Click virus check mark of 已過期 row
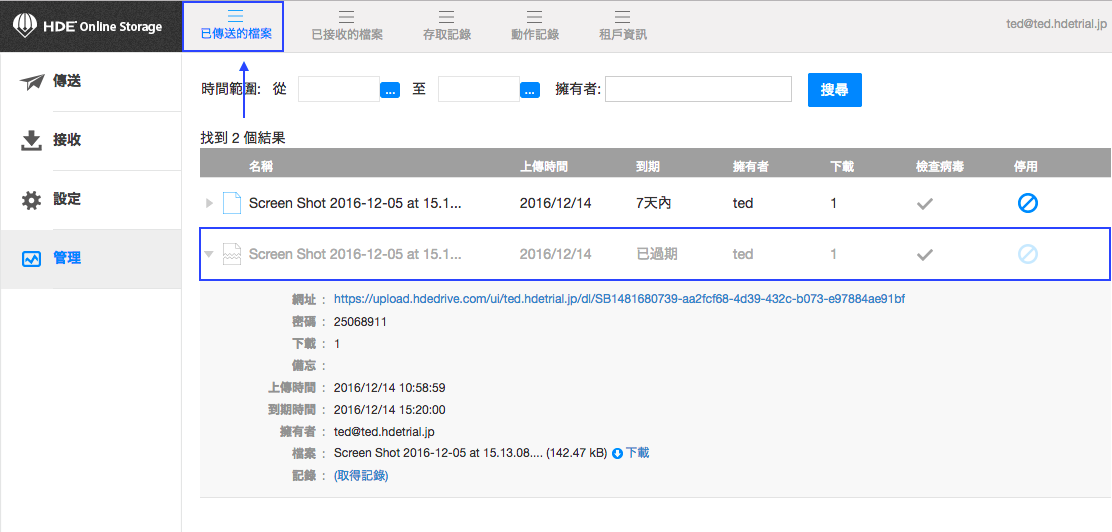 pyautogui.click(x=923, y=254)
